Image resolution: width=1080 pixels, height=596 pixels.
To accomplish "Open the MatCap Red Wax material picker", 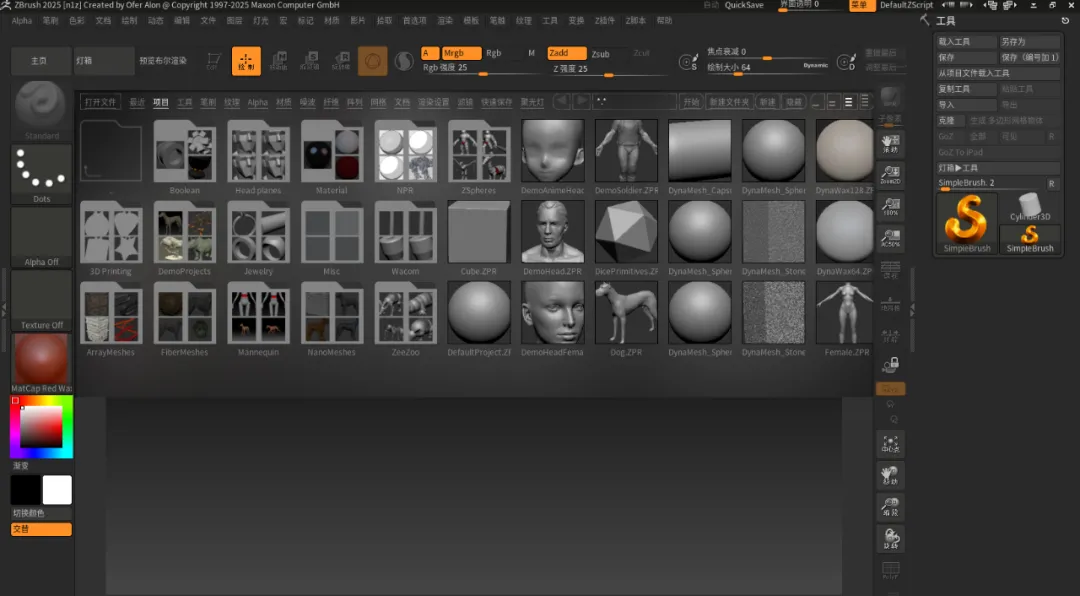I will pos(41,363).
